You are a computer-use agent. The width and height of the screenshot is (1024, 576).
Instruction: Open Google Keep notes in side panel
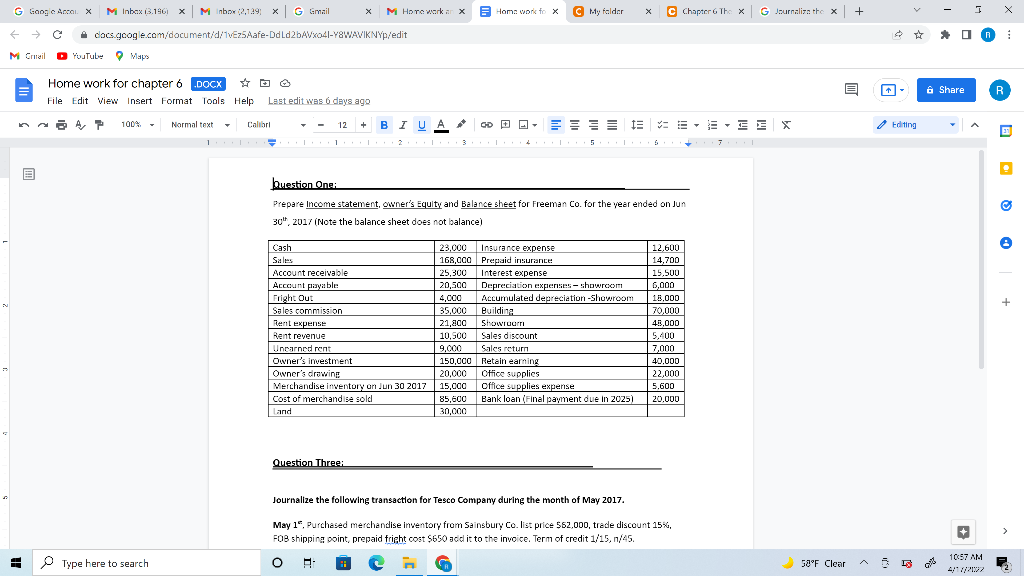click(1005, 169)
